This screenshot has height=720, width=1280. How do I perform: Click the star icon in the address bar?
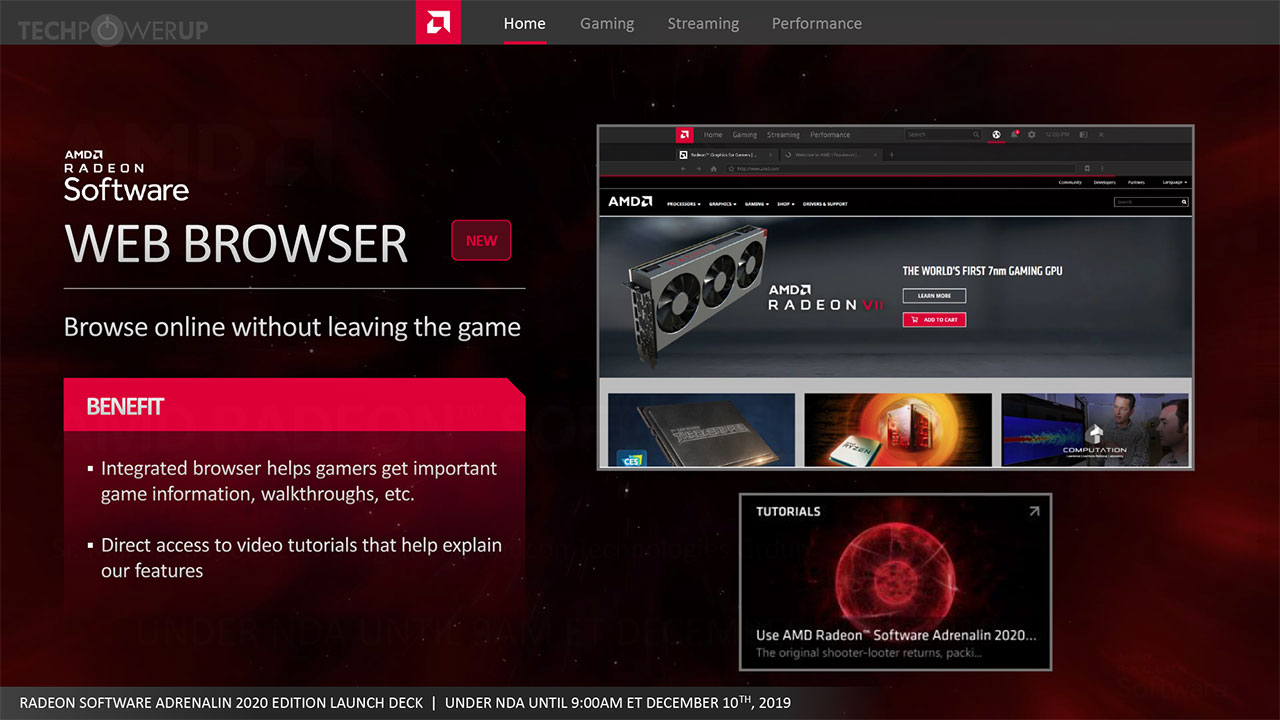[731, 169]
